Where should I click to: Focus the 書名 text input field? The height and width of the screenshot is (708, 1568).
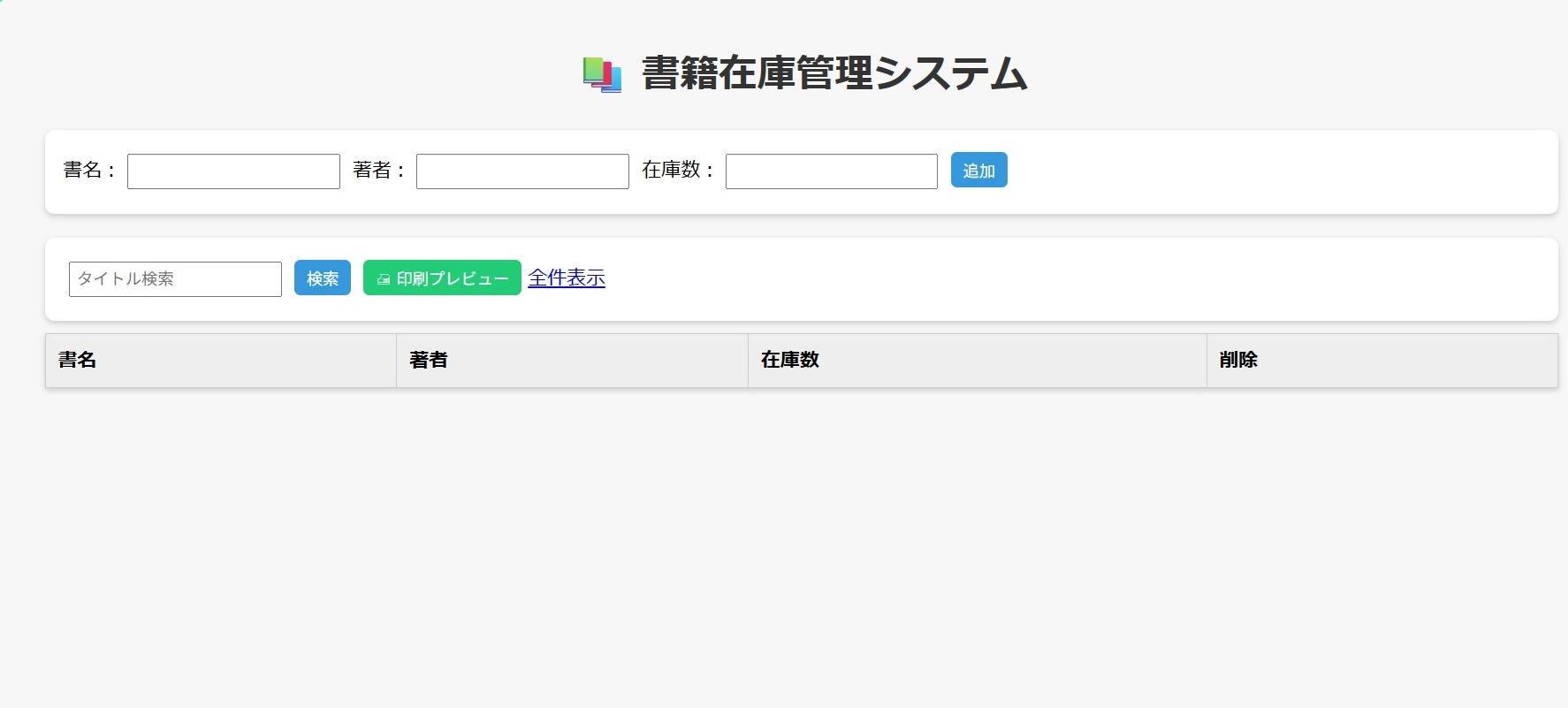[x=233, y=171]
